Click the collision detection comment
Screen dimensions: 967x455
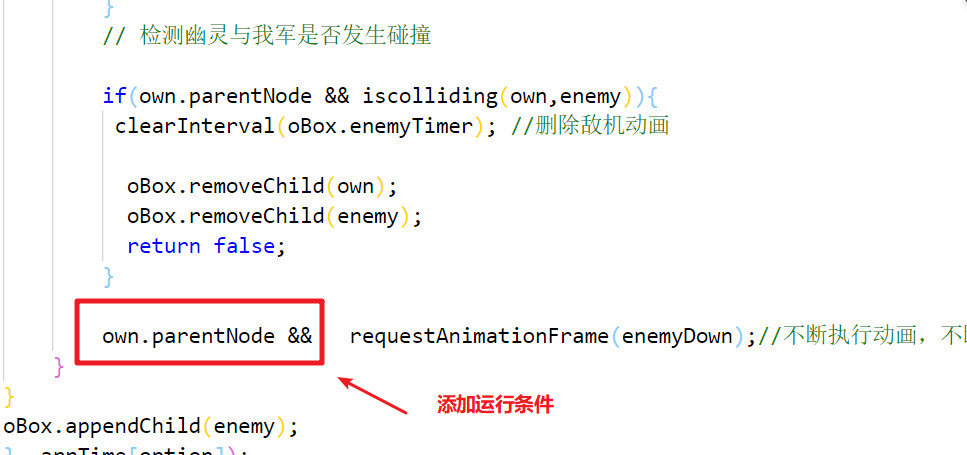266,36
